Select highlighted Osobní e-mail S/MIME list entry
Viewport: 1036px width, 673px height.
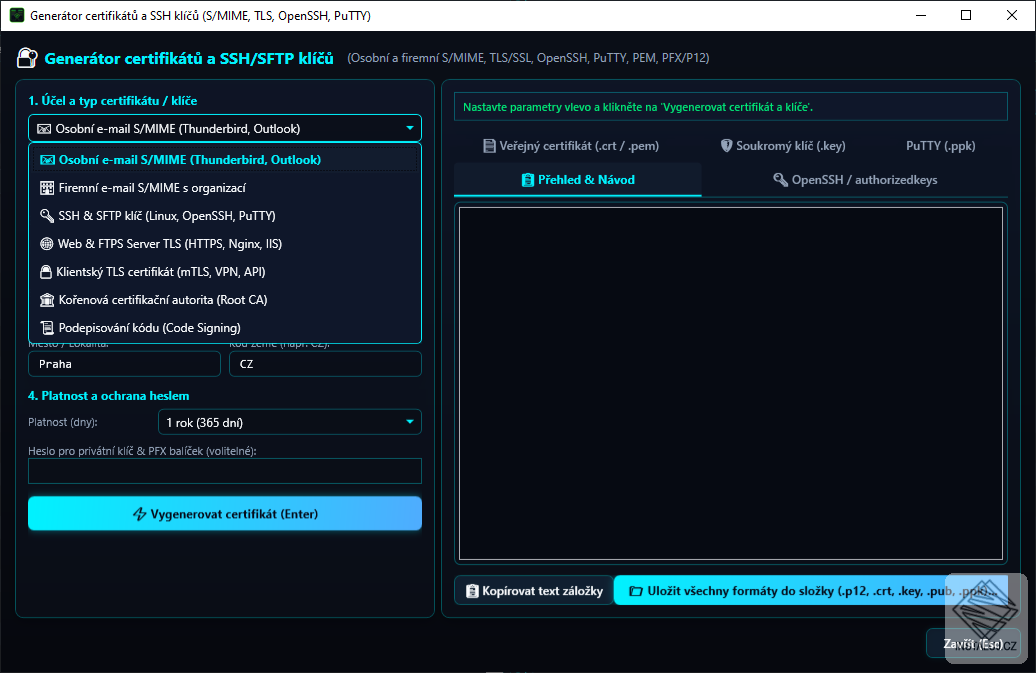[225, 160]
